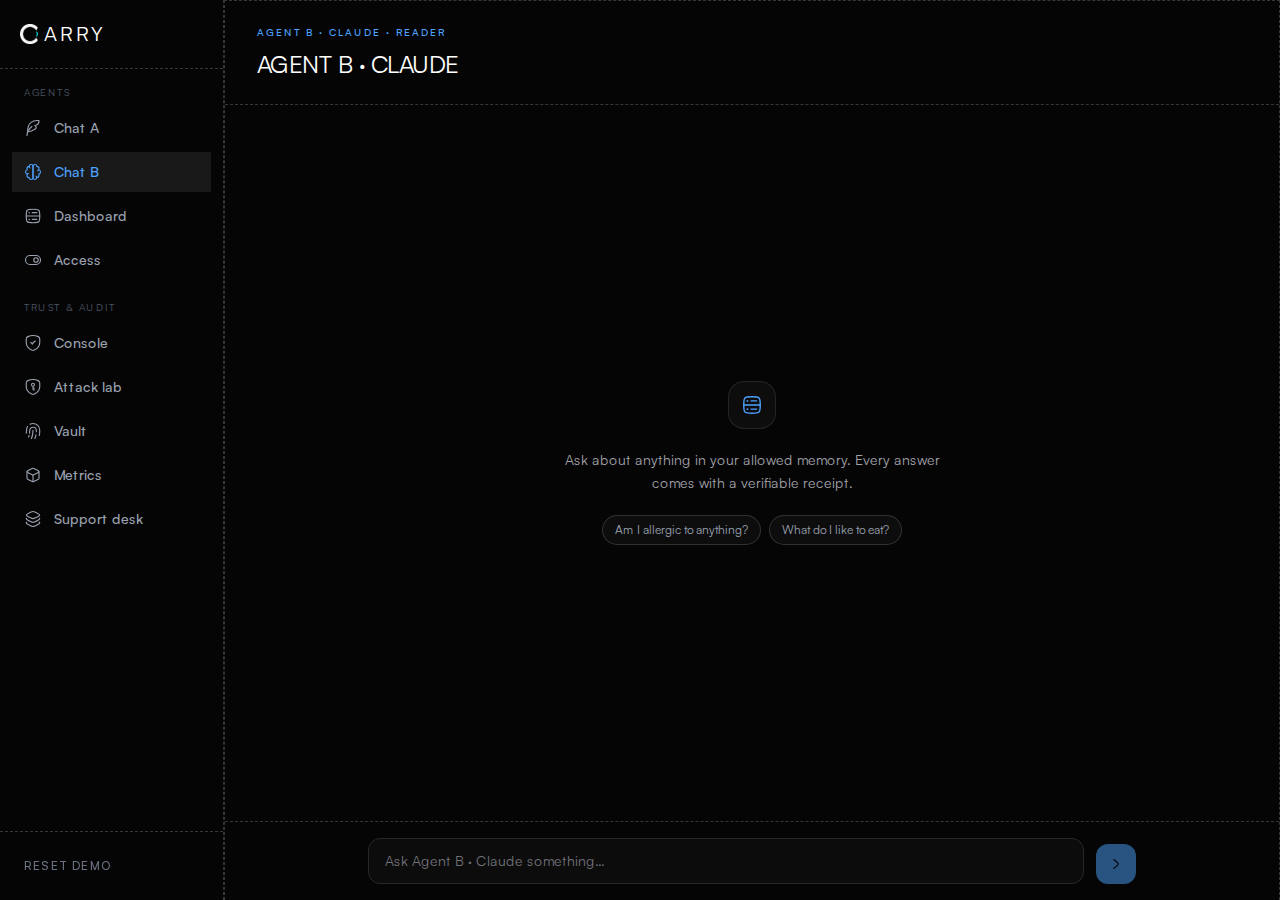The width and height of the screenshot is (1280, 900).
Task: Open the Metrics page
Action: [x=111, y=475]
